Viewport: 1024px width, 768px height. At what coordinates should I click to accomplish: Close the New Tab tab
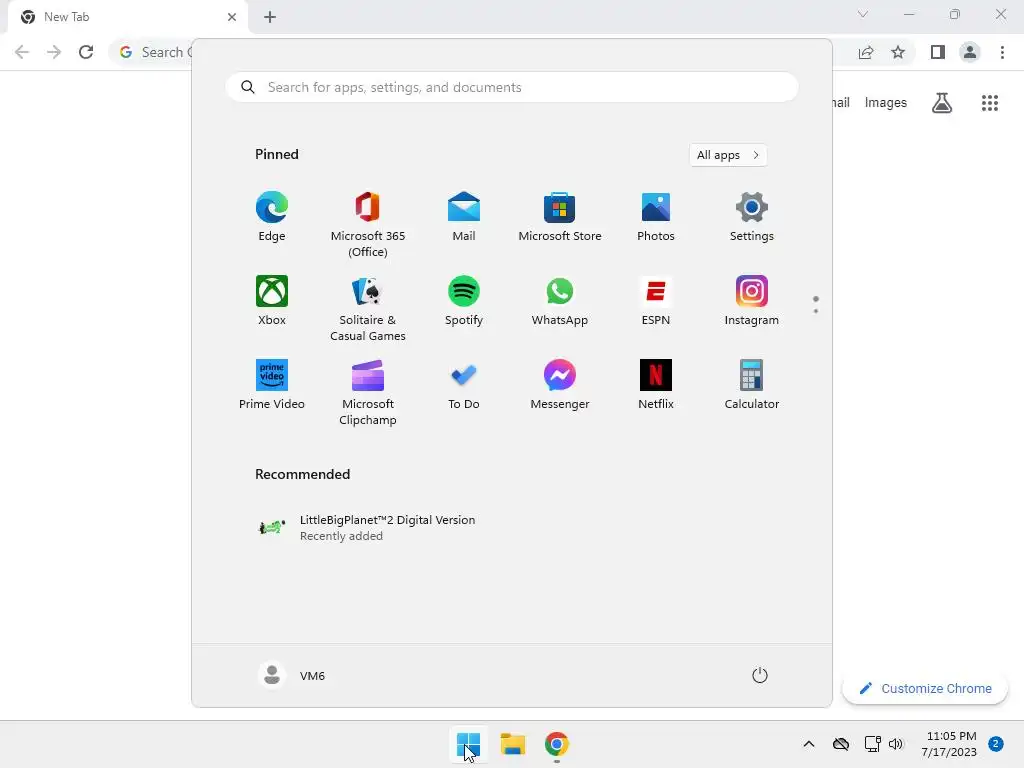(x=232, y=17)
